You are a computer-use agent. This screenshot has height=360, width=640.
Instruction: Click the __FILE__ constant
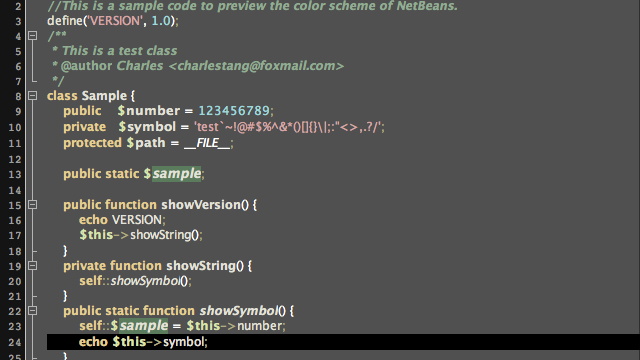pyautogui.click(x=207, y=143)
